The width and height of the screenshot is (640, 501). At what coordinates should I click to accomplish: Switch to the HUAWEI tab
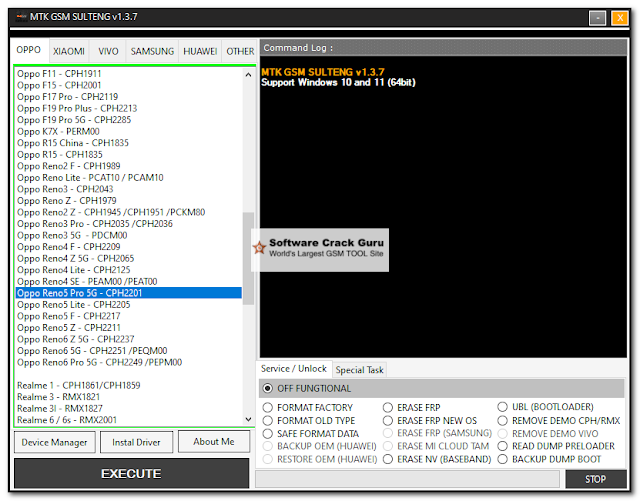(200, 51)
